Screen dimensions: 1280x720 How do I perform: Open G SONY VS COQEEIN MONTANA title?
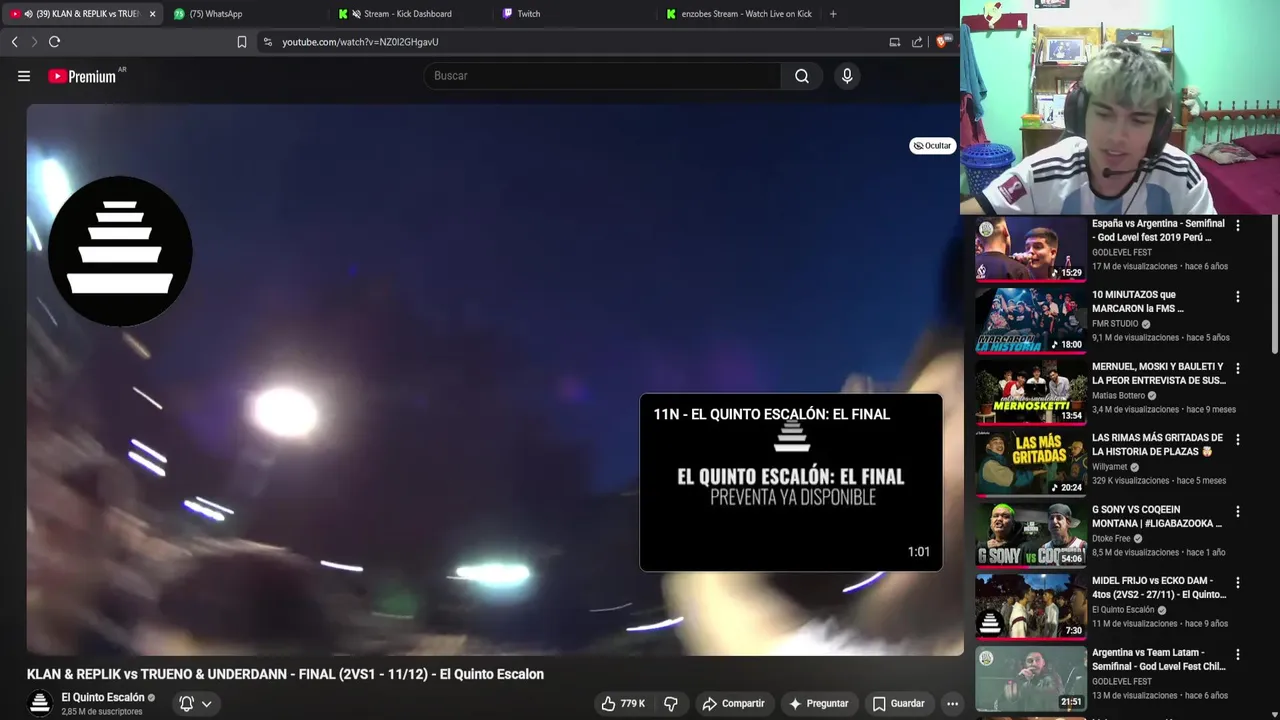[1157, 516]
